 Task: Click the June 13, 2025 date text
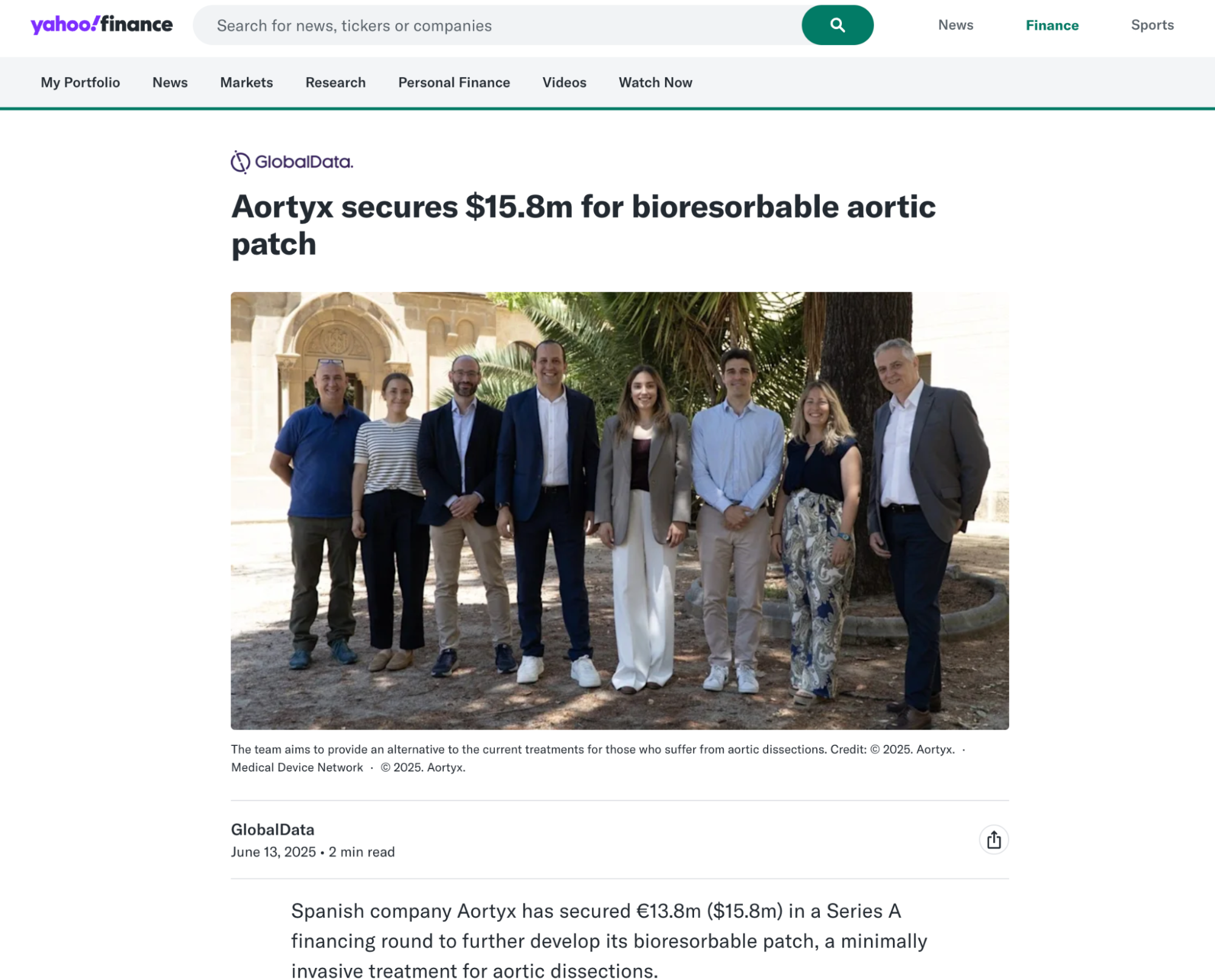pyautogui.click(x=273, y=852)
